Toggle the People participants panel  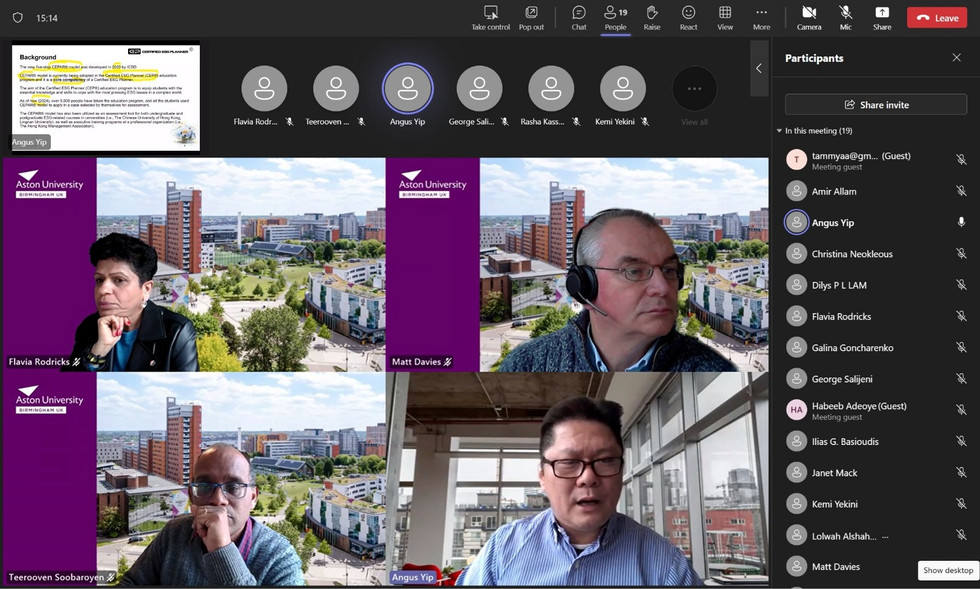[615, 17]
